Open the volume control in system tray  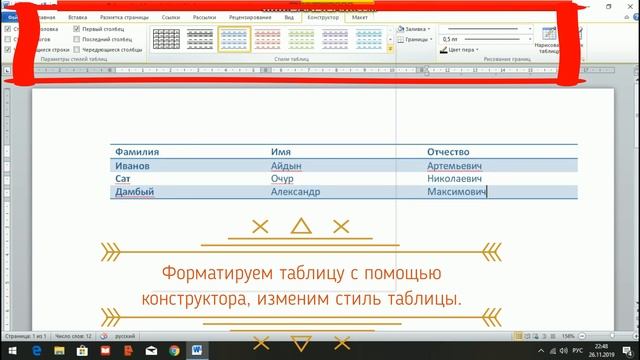coord(564,351)
